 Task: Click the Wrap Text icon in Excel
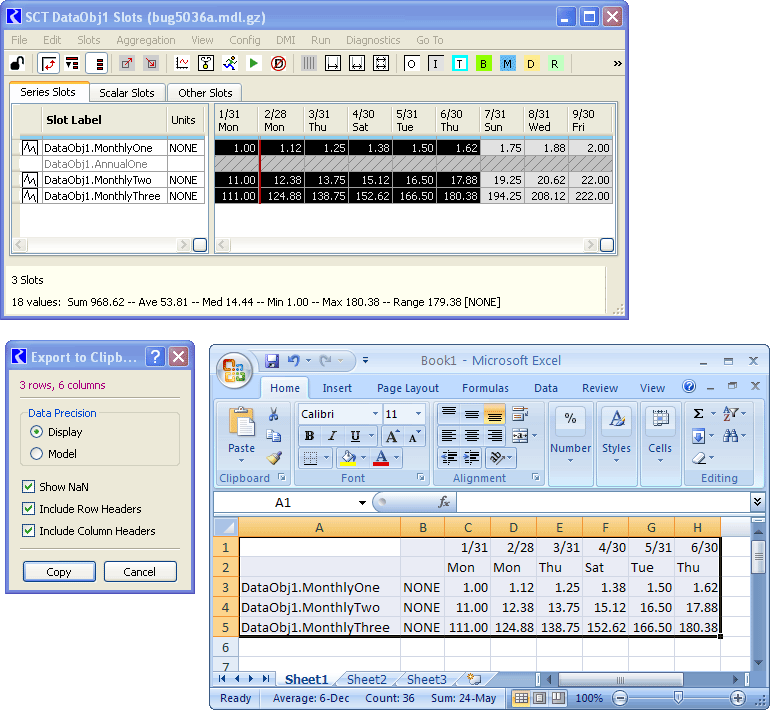[520, 414]
